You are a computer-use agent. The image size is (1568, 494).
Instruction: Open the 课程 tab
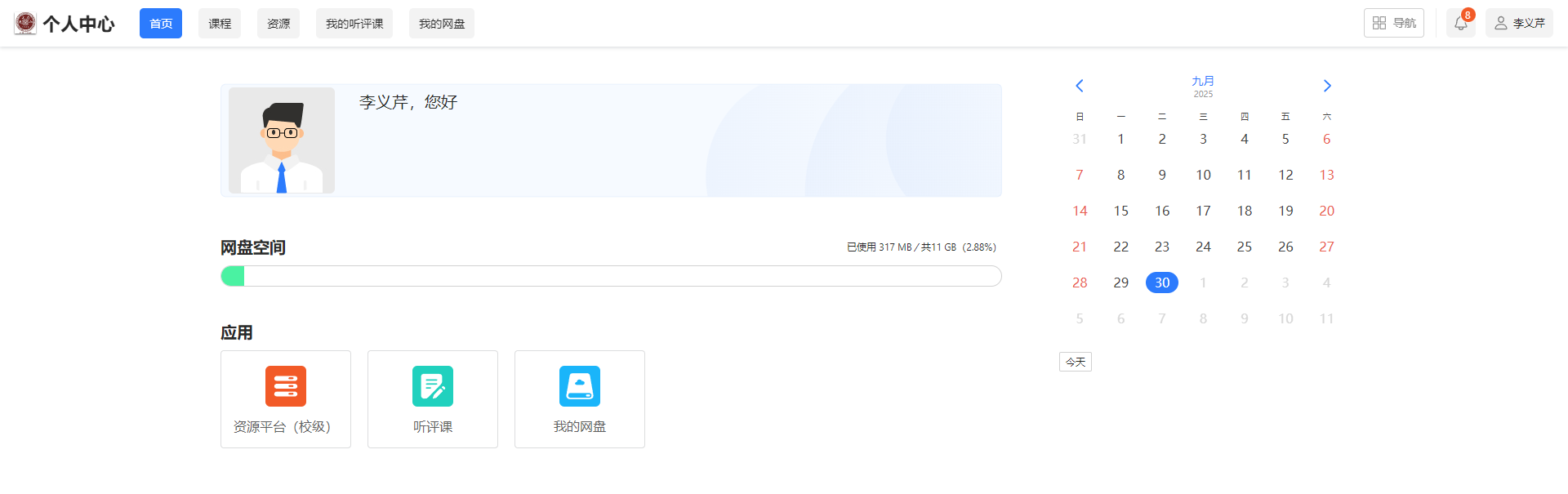(x=220, y=24)
